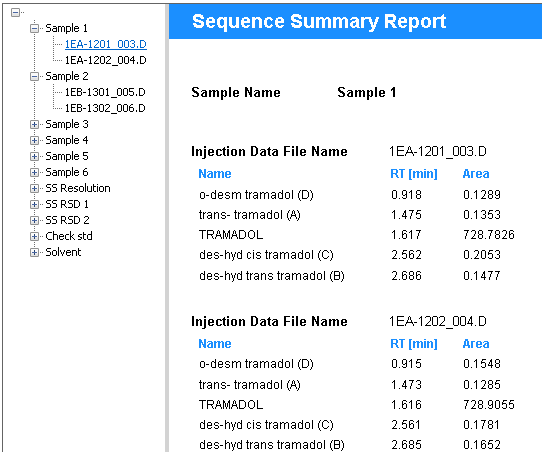Screen dimensions: 542x452
Task: Expand the SS RSD 2 node
Action: pyautogui.click(x=34, y=220)
